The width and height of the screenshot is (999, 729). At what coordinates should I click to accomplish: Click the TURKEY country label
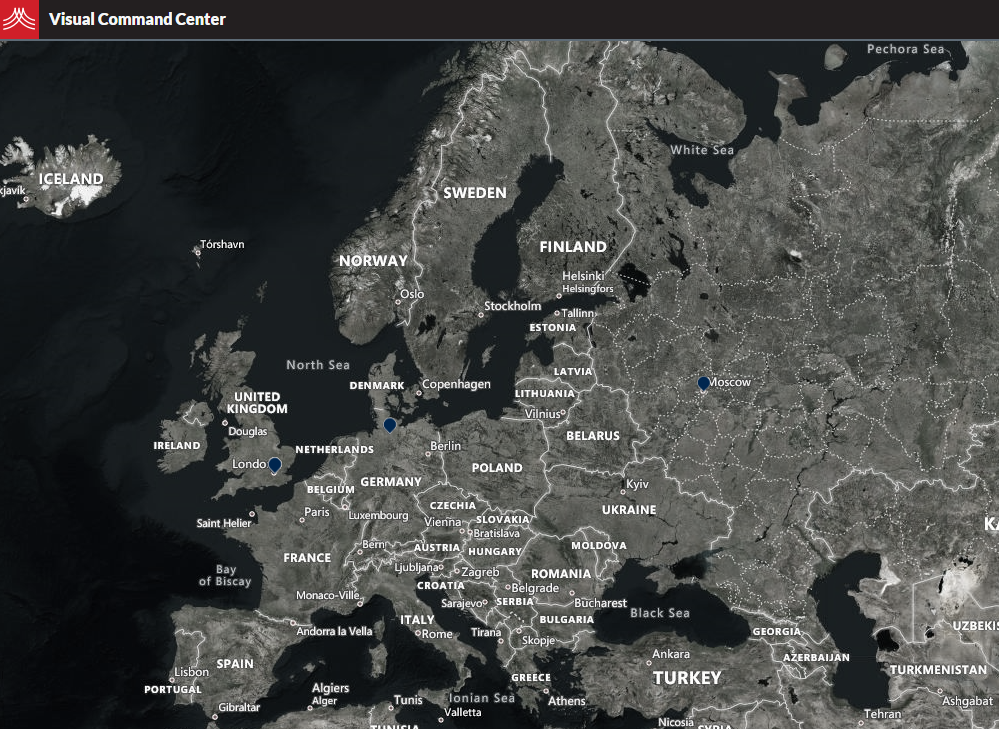click(x=687, y=678)
